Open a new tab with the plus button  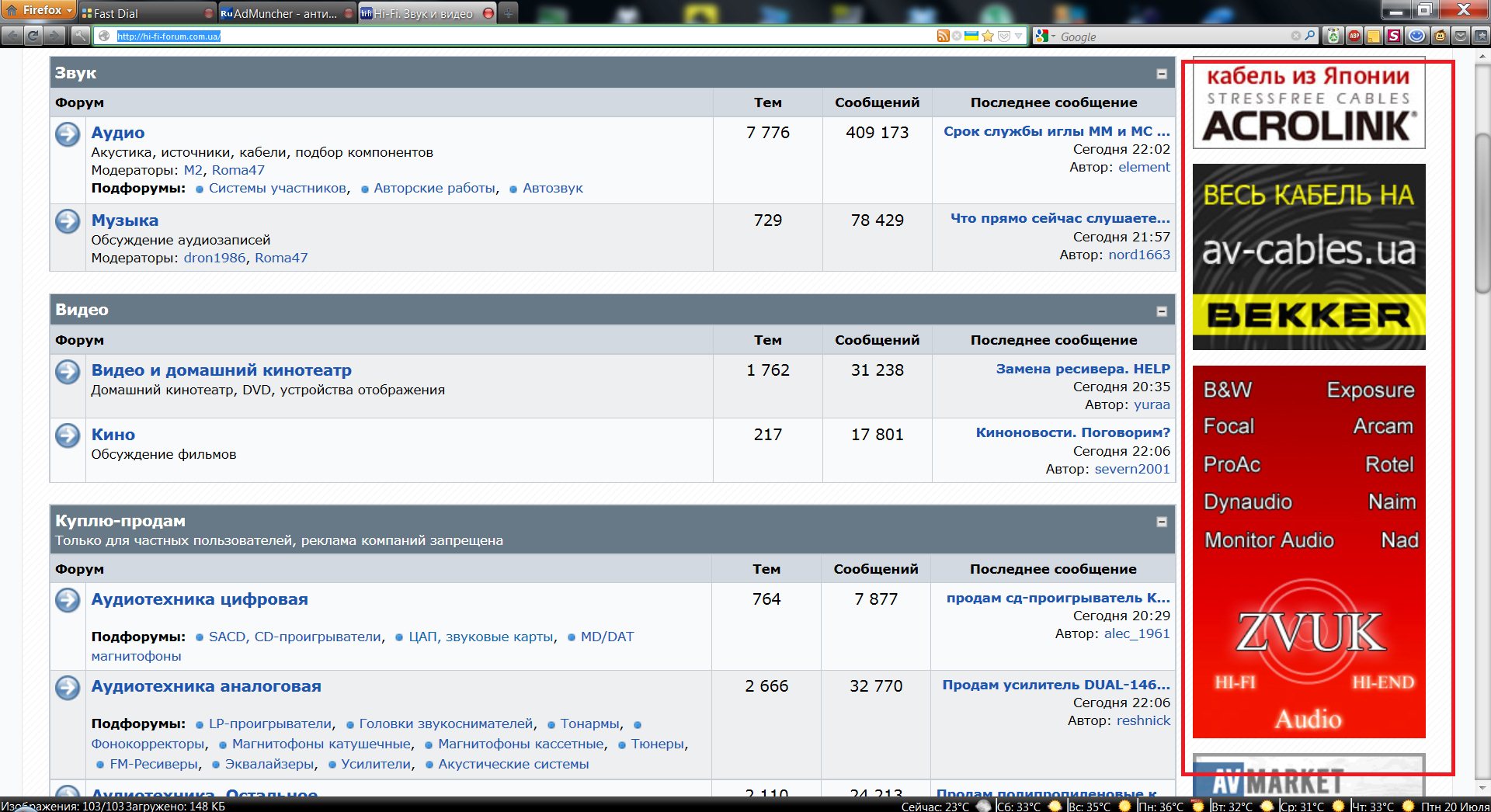pos(508,13)
